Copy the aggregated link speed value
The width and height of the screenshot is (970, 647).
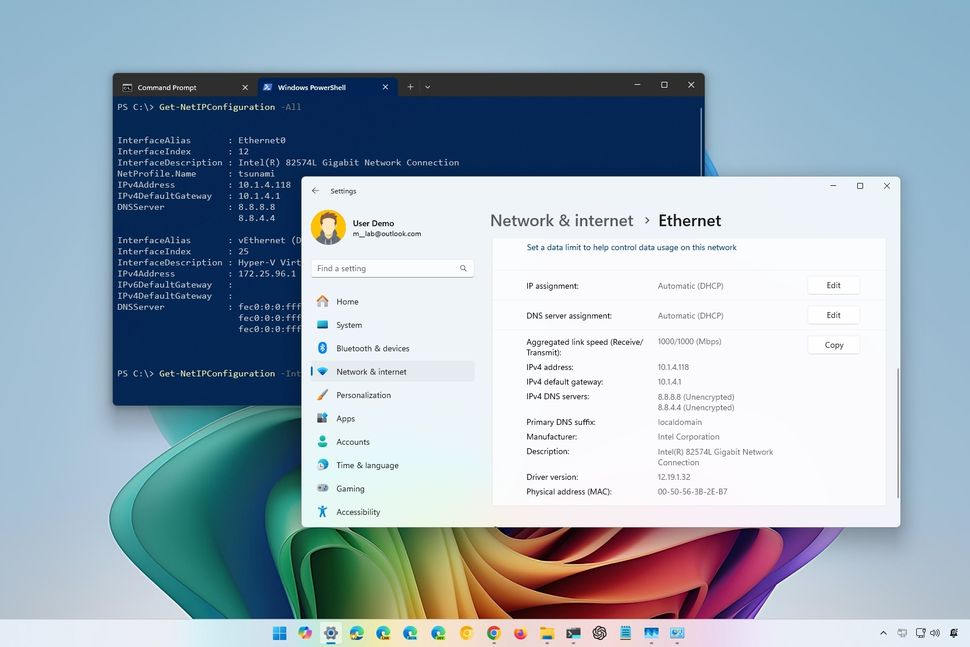833,345
